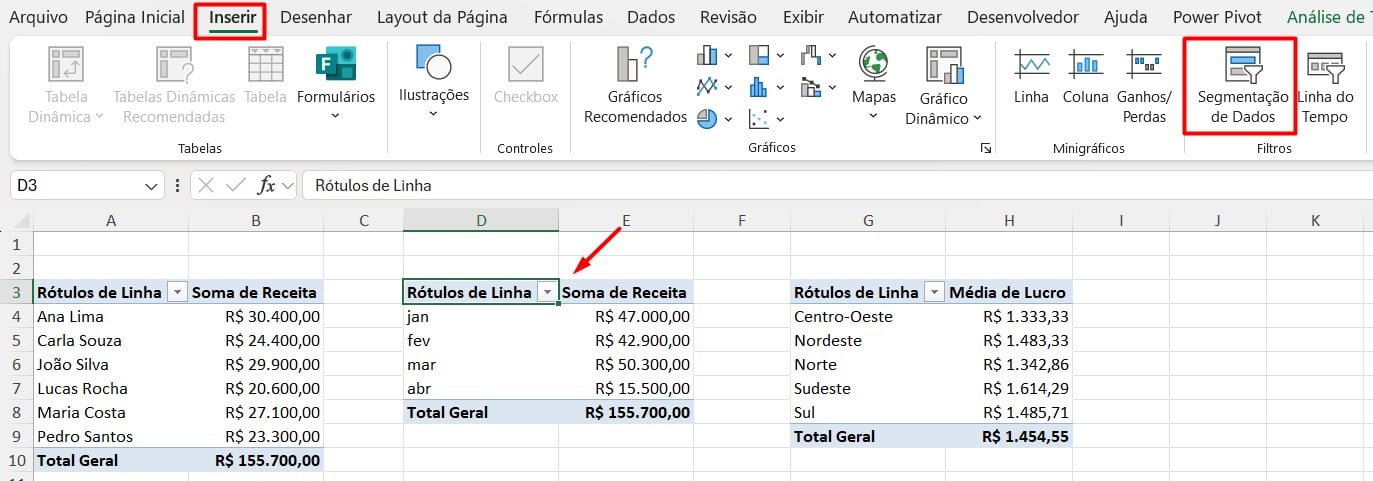Click the Segmentação de Dados slicer icon
Viewport: 1373px width, 481px height.
(1243, 67)
